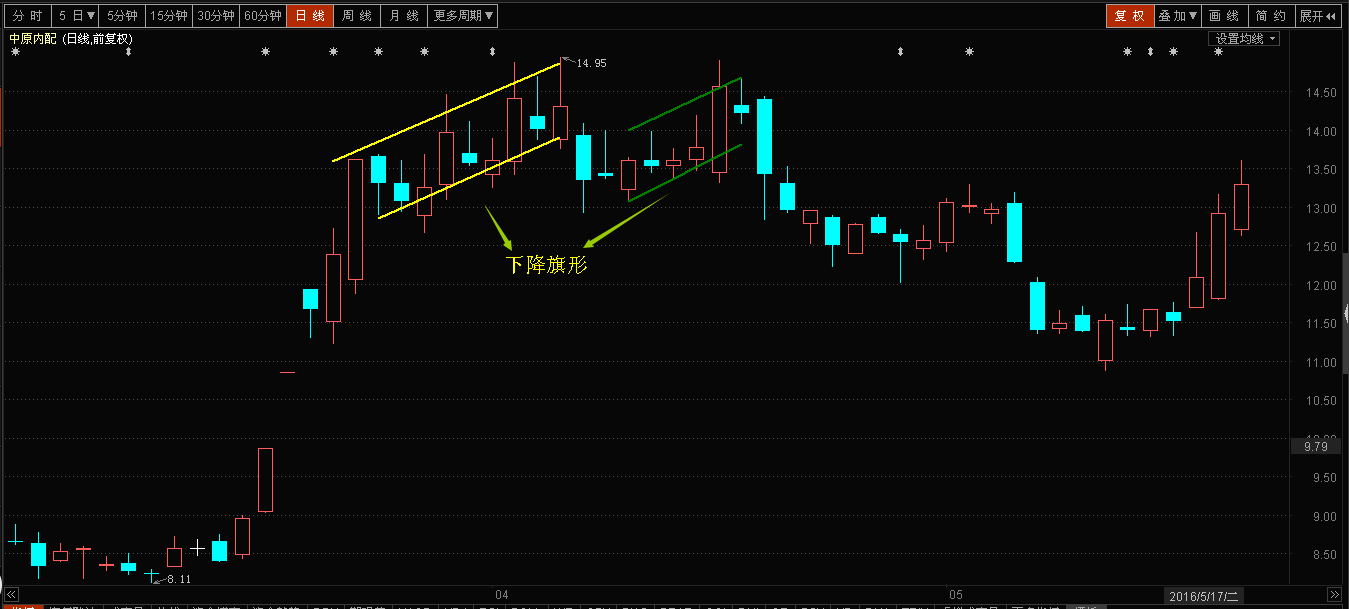Switch to the 周线 weekly chart

click(x=357, y=16)
